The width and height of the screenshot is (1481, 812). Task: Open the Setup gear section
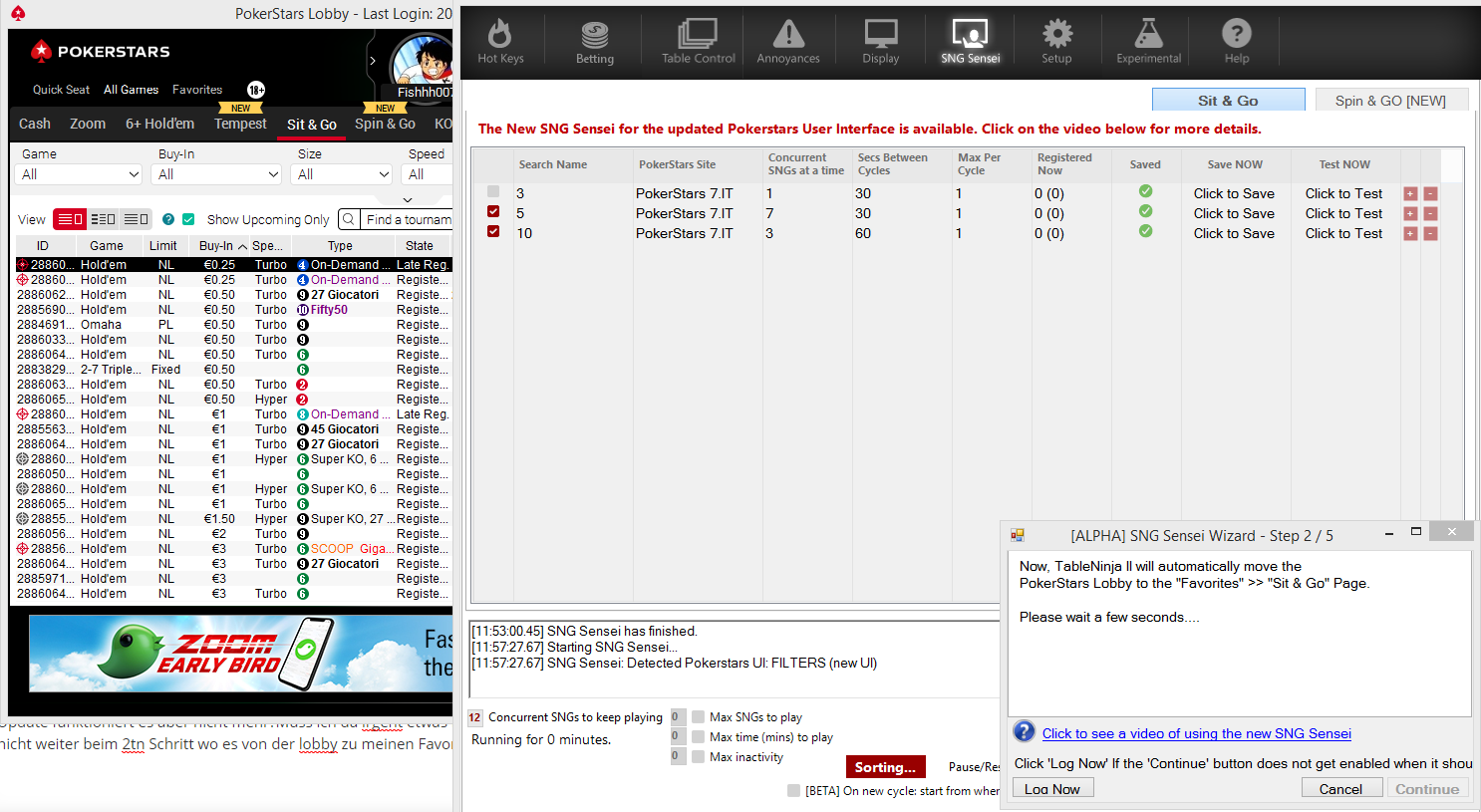pos(1056,41)
